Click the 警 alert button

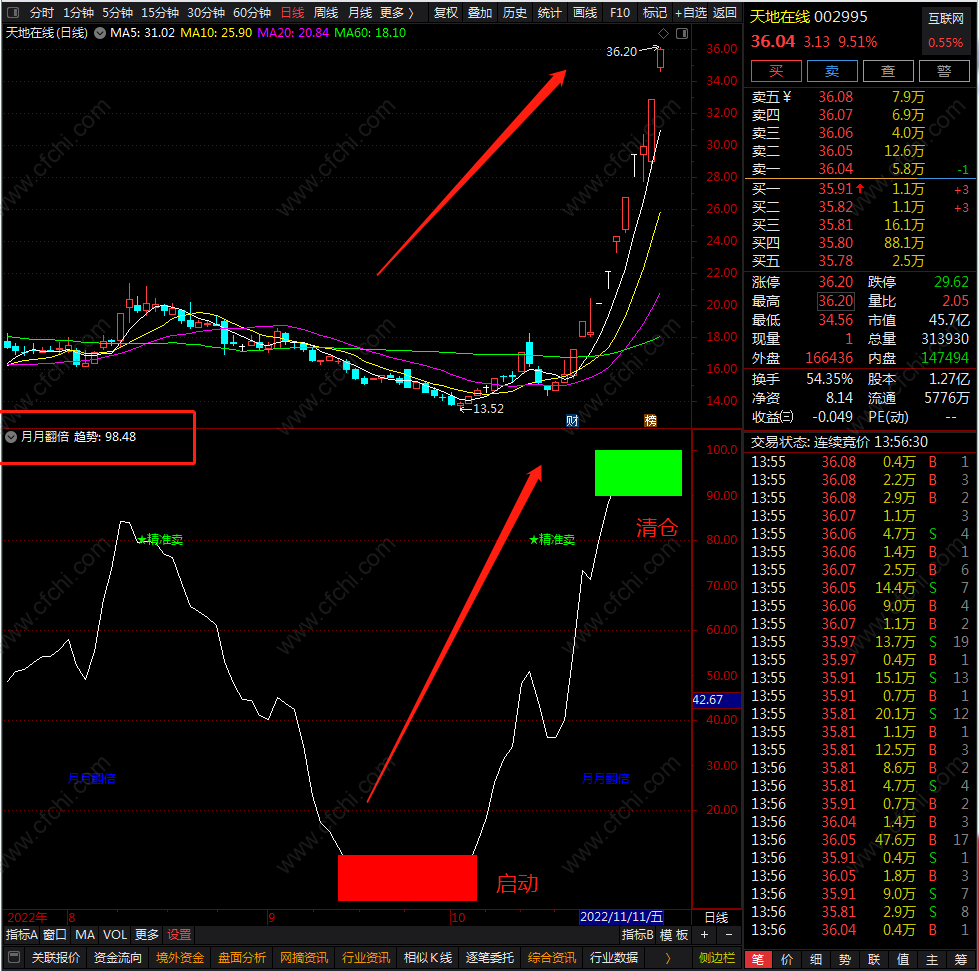944,71
